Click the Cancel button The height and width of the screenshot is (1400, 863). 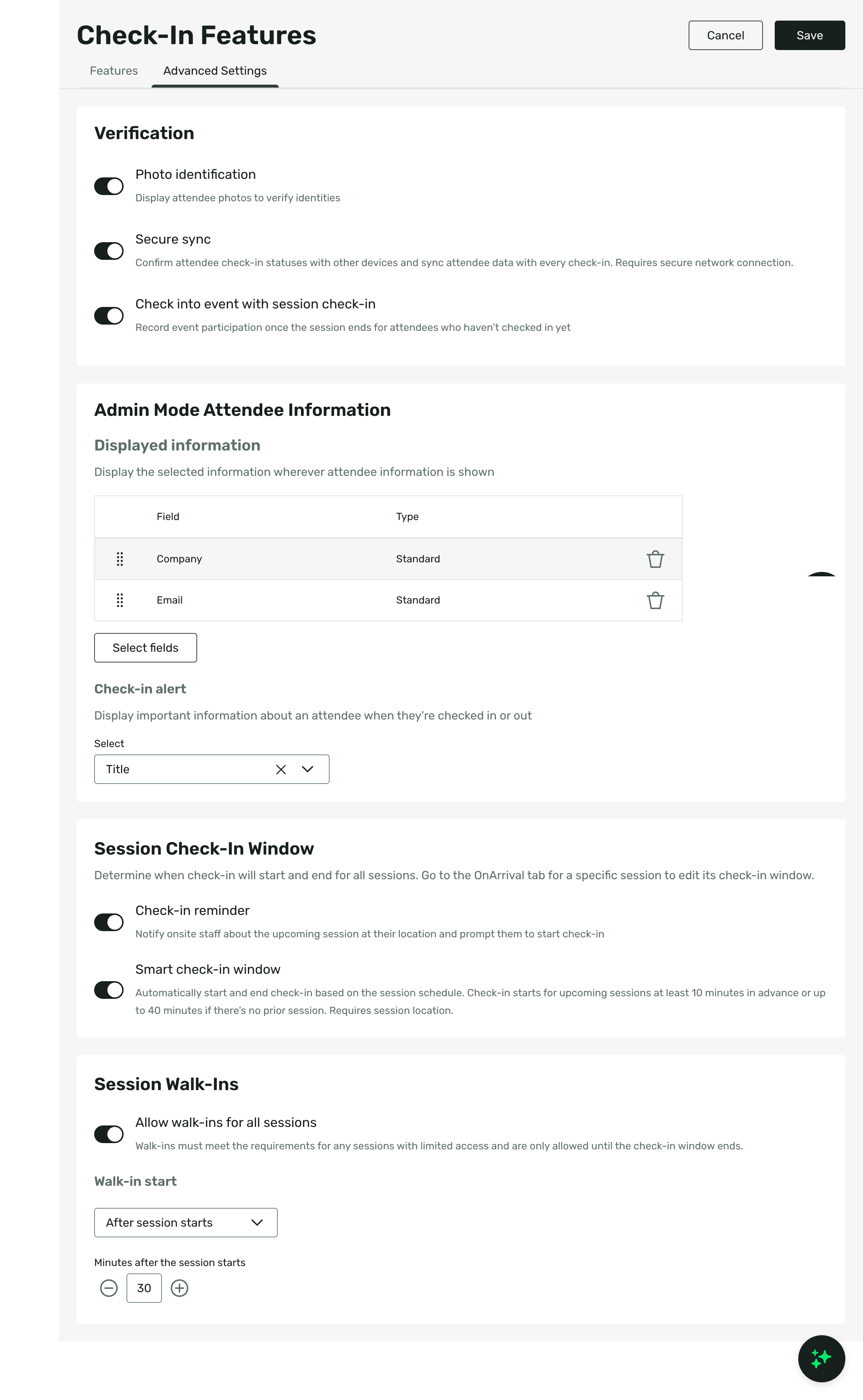coord(725,35)
